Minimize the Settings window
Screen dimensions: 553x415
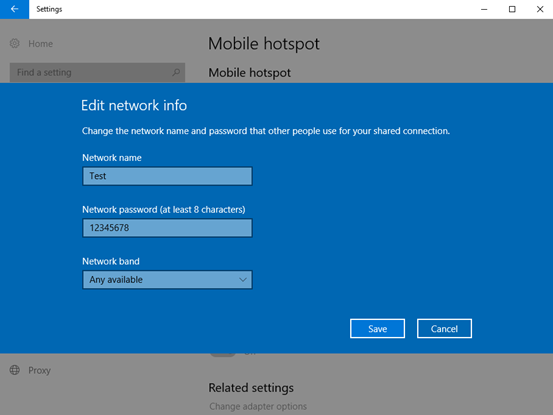coord(484,10)
